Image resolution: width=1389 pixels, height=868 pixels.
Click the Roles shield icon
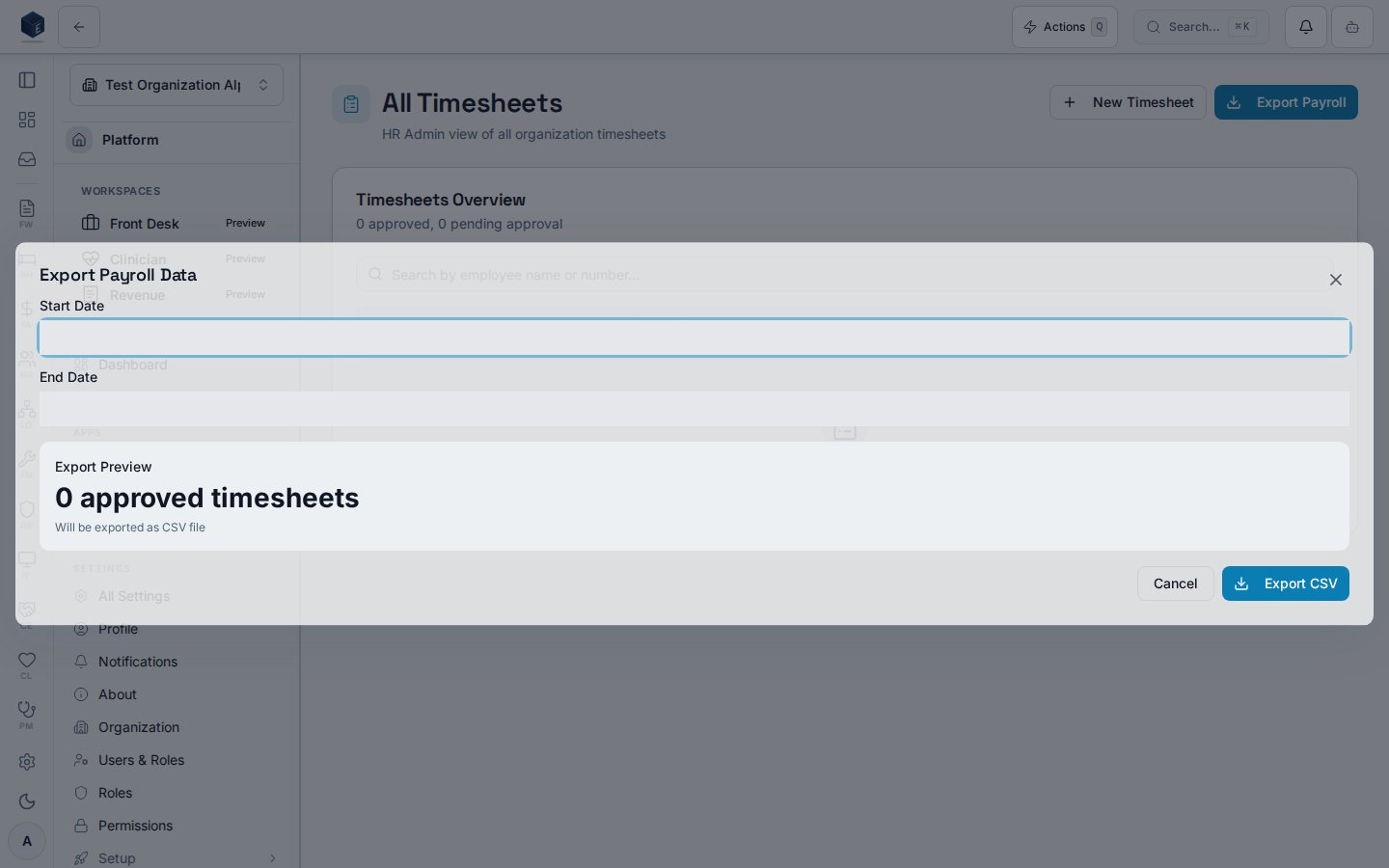81,793
